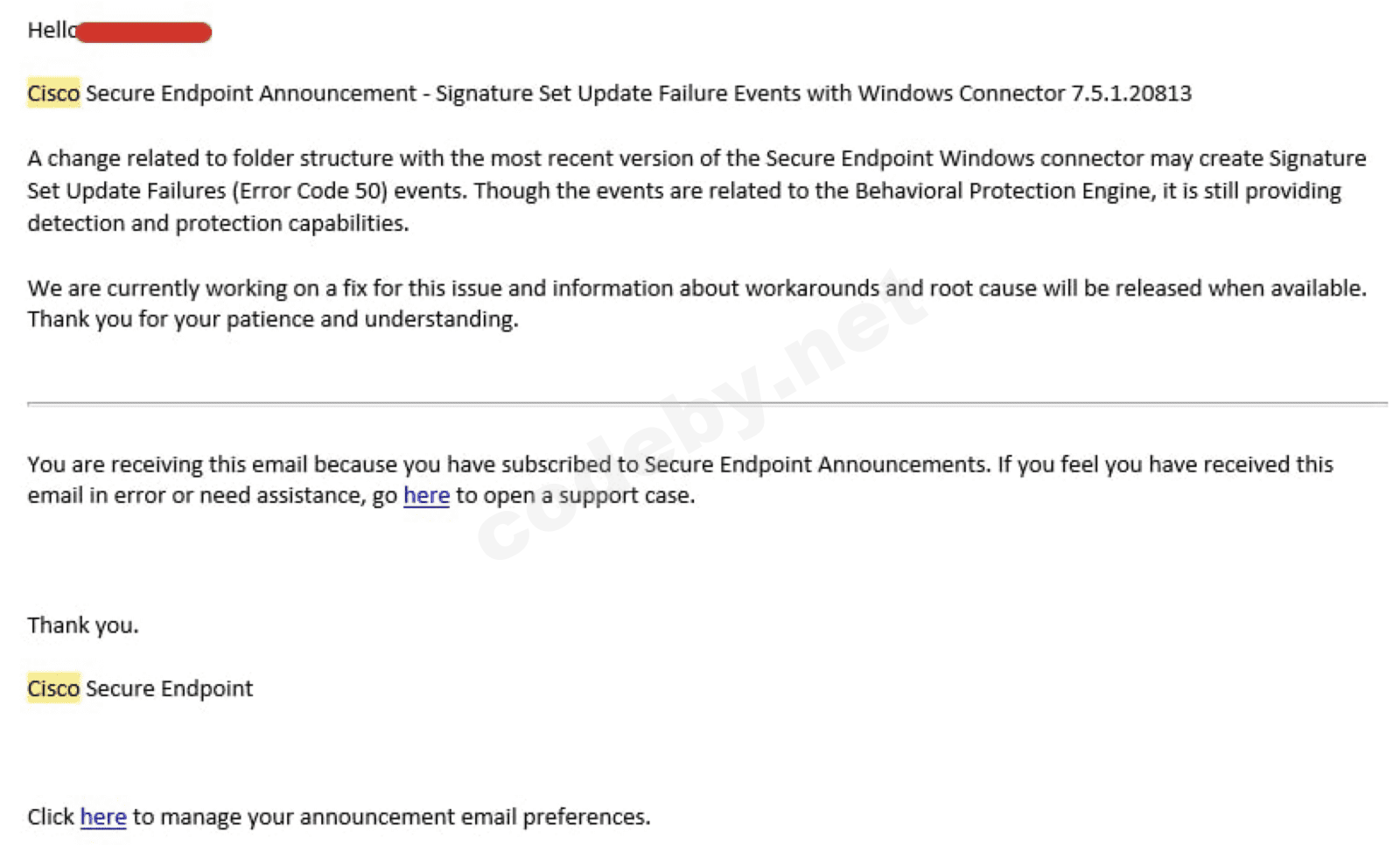Click the highlighted "Cisco" in the signature
Viewport: 1400px width, 845px height.
53,689
